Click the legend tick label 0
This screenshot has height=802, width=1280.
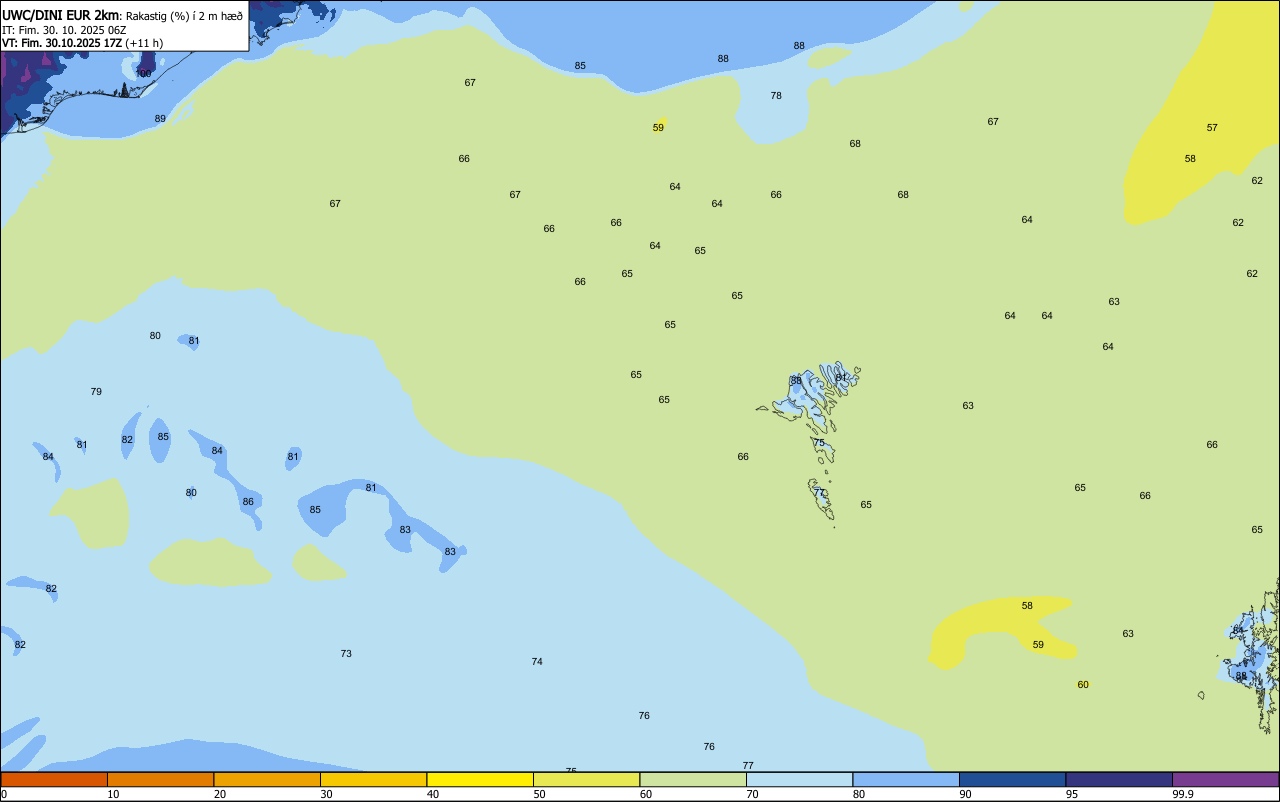tap(4, 794)
